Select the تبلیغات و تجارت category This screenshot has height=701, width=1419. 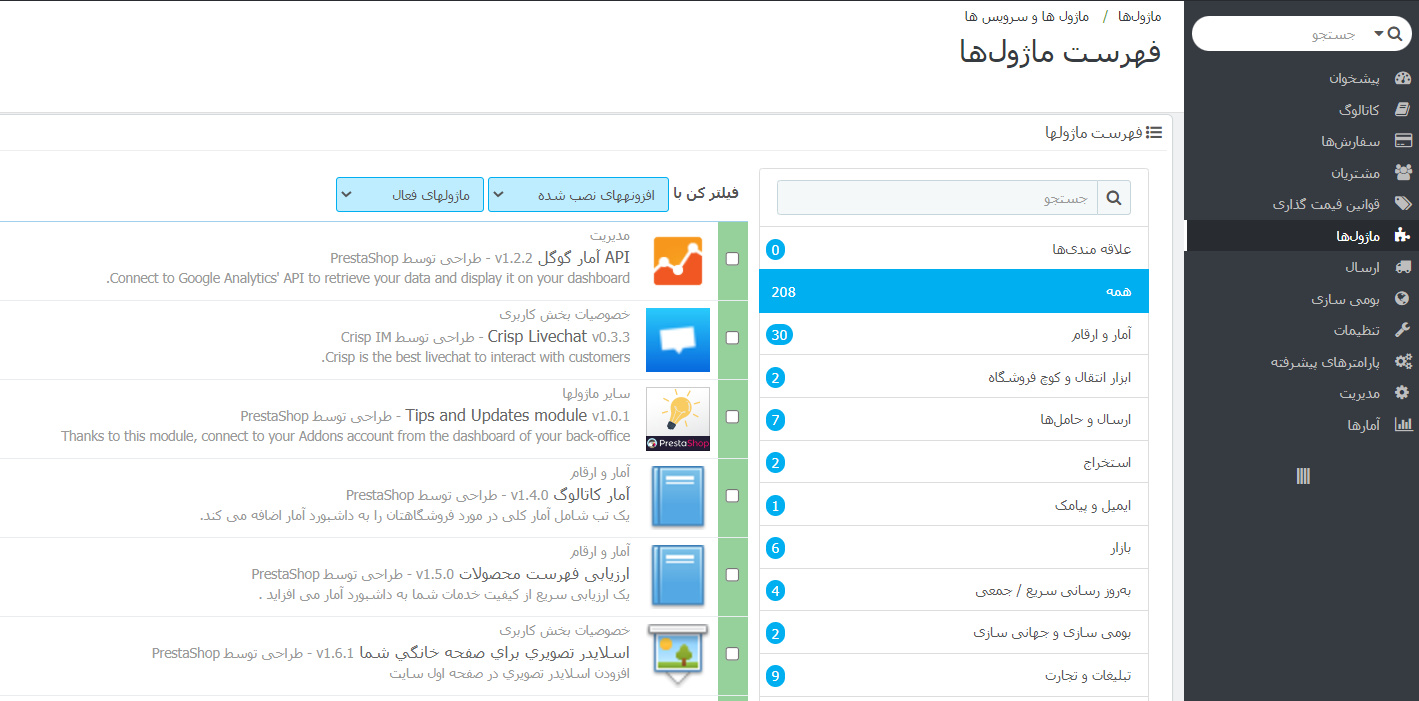pyautogui.click(x=954, y=676)
